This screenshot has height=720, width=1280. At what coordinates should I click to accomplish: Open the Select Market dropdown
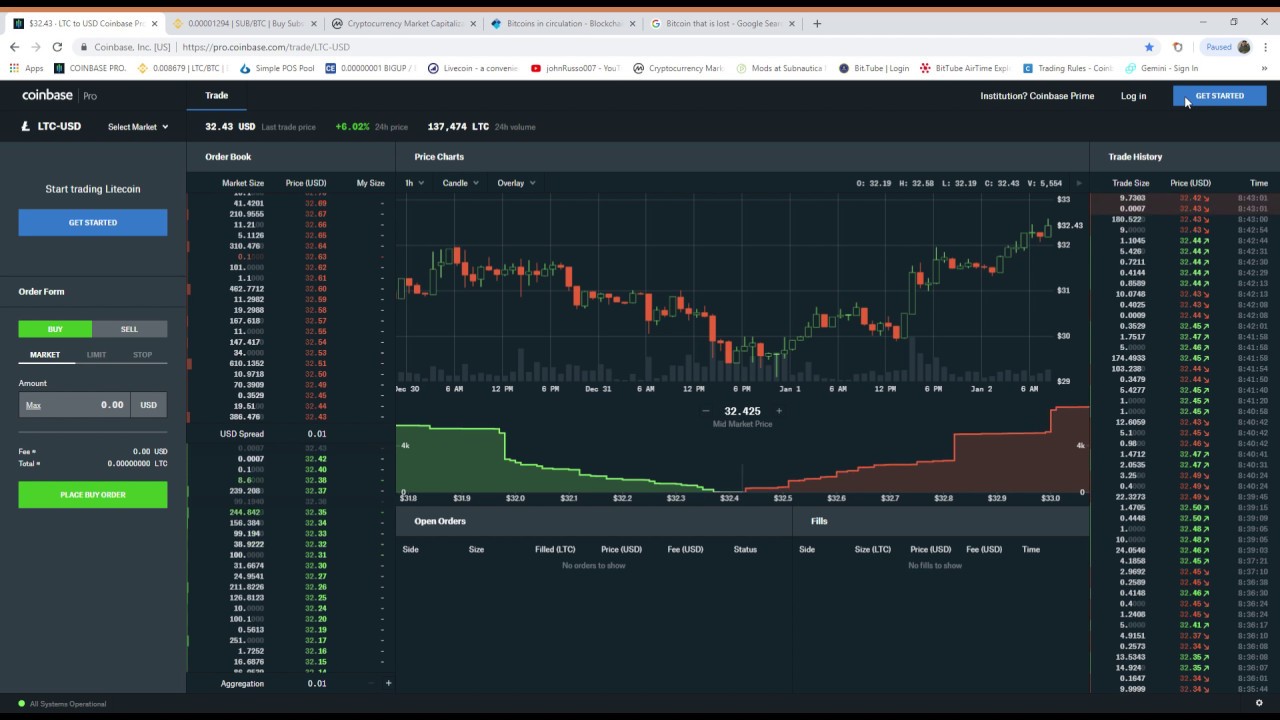(x=138, y=127)
